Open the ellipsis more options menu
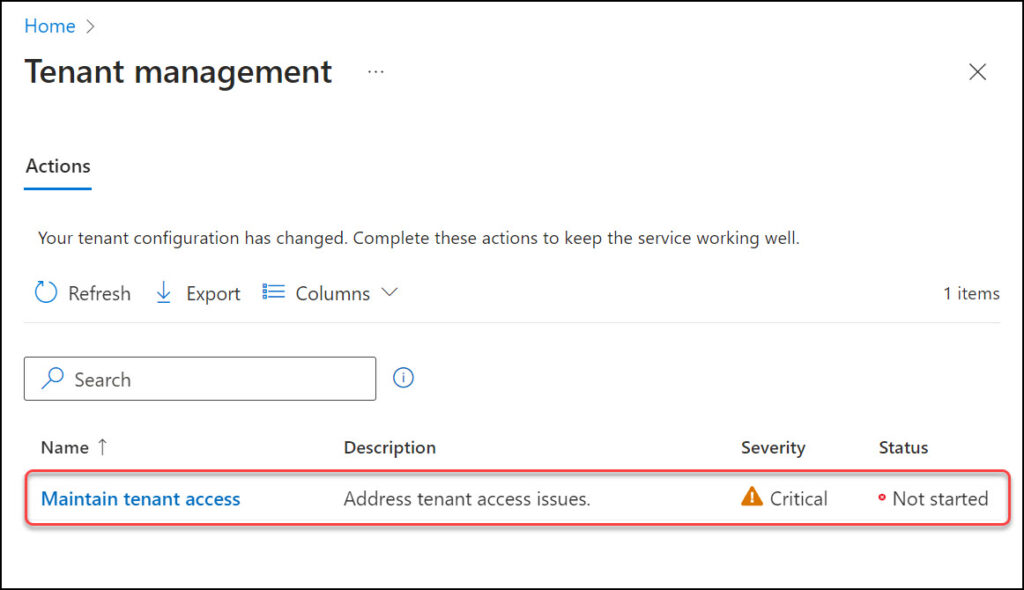The width and height of the screenshot is (1024, 590). pos(376,72)
